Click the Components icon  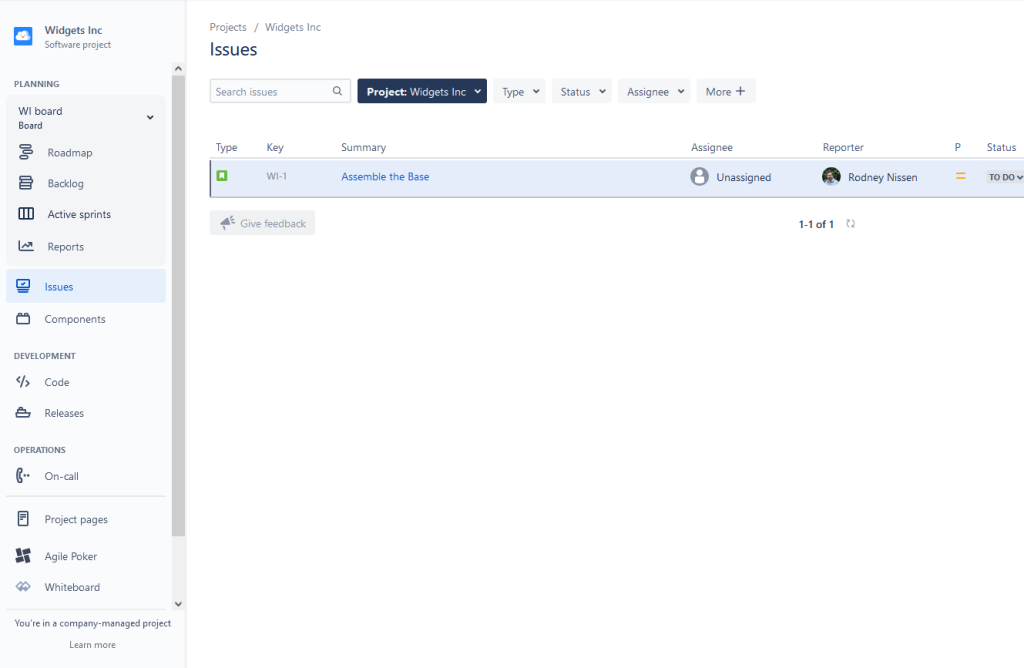pos(23,319)
